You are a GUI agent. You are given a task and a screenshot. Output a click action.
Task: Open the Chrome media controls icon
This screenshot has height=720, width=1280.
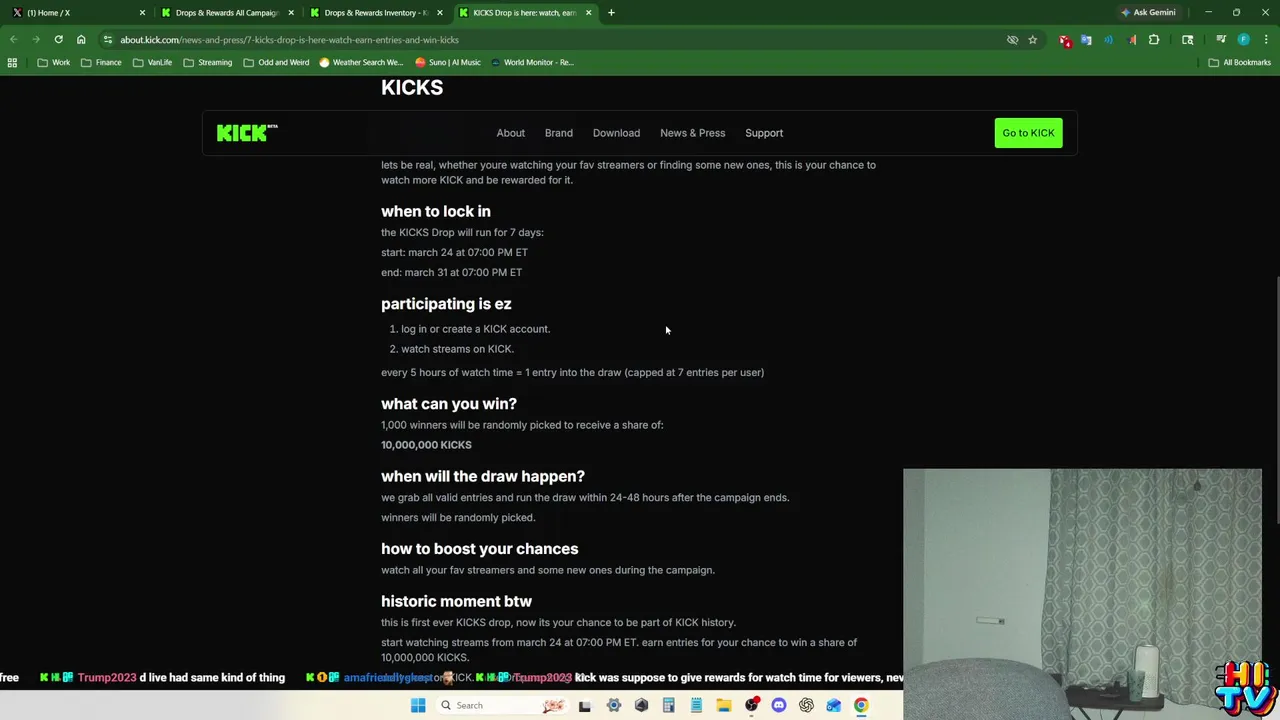pyautogui.click(x=1221, y=40)
